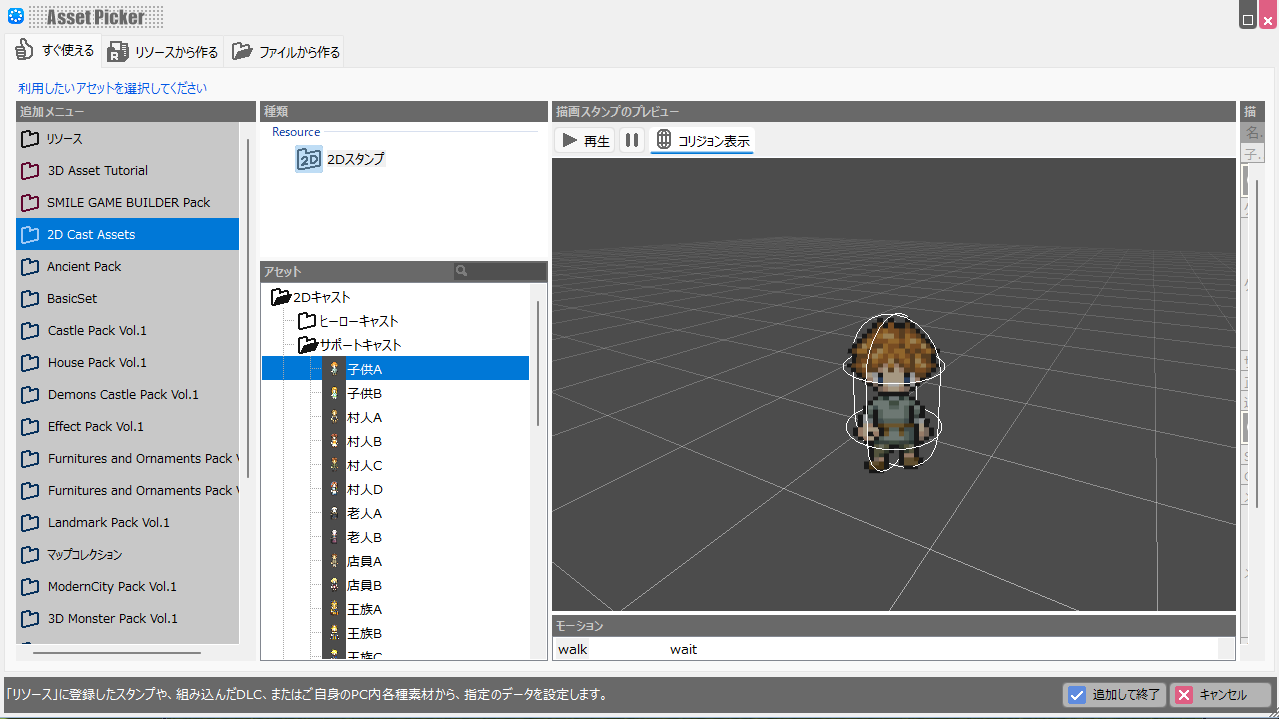
Task: Click the play (再生) button
Action: point(586,141)
